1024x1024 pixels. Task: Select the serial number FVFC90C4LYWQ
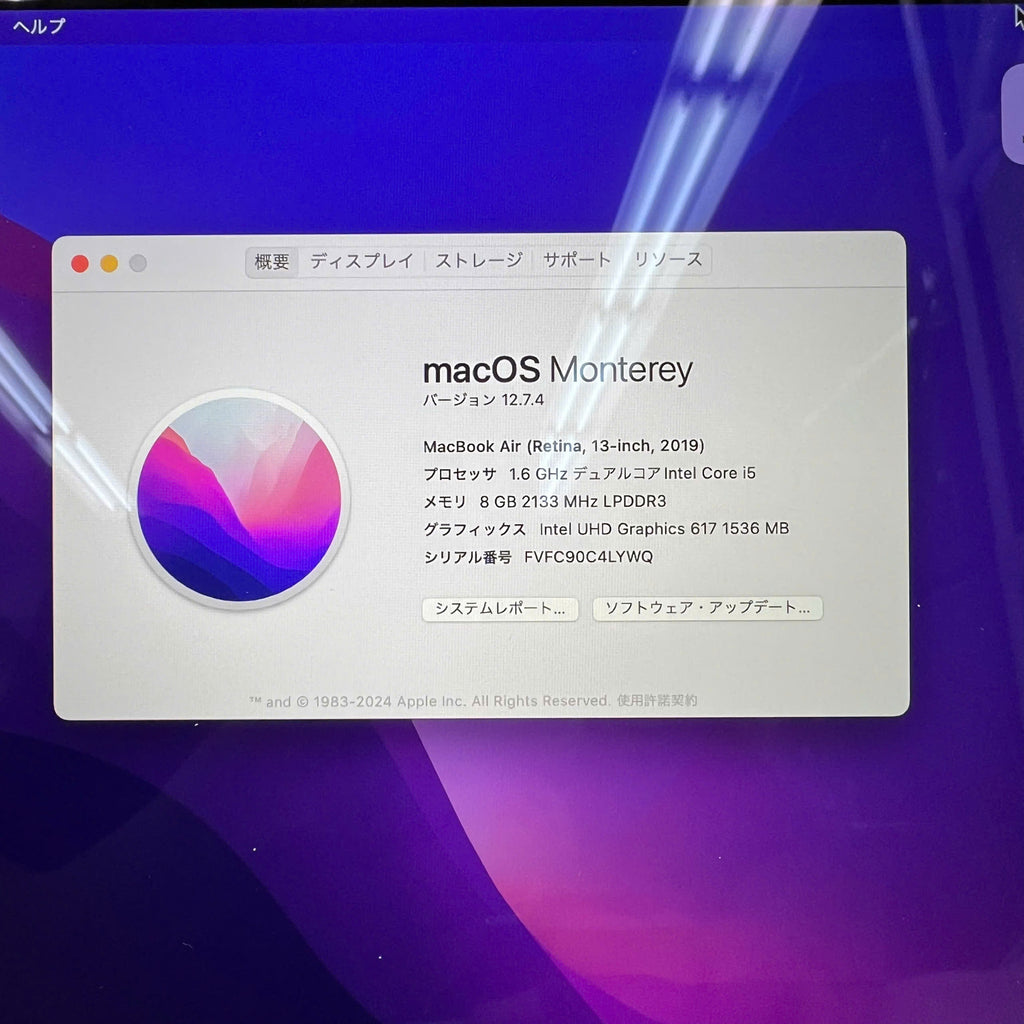pyautogui.click(x=588, y=556)
